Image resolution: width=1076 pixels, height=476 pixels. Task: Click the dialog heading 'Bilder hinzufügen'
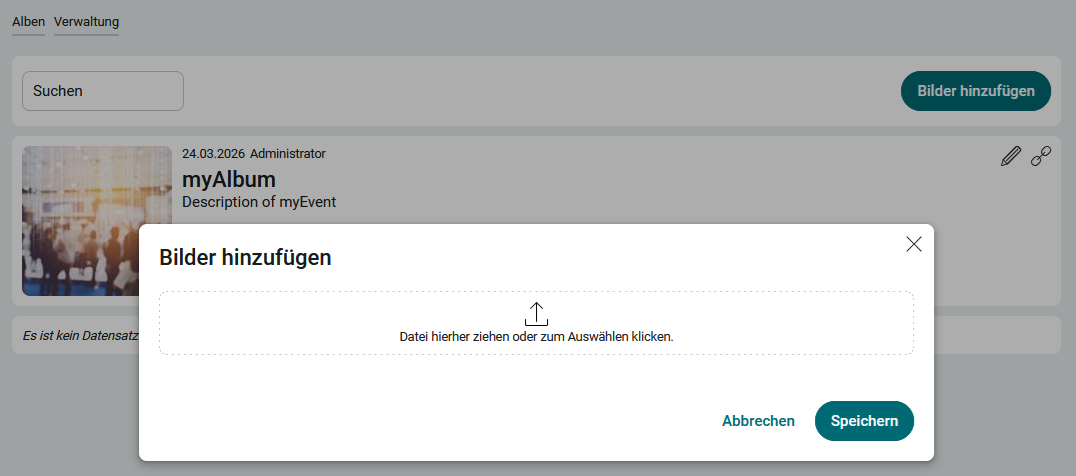(246, 258)
